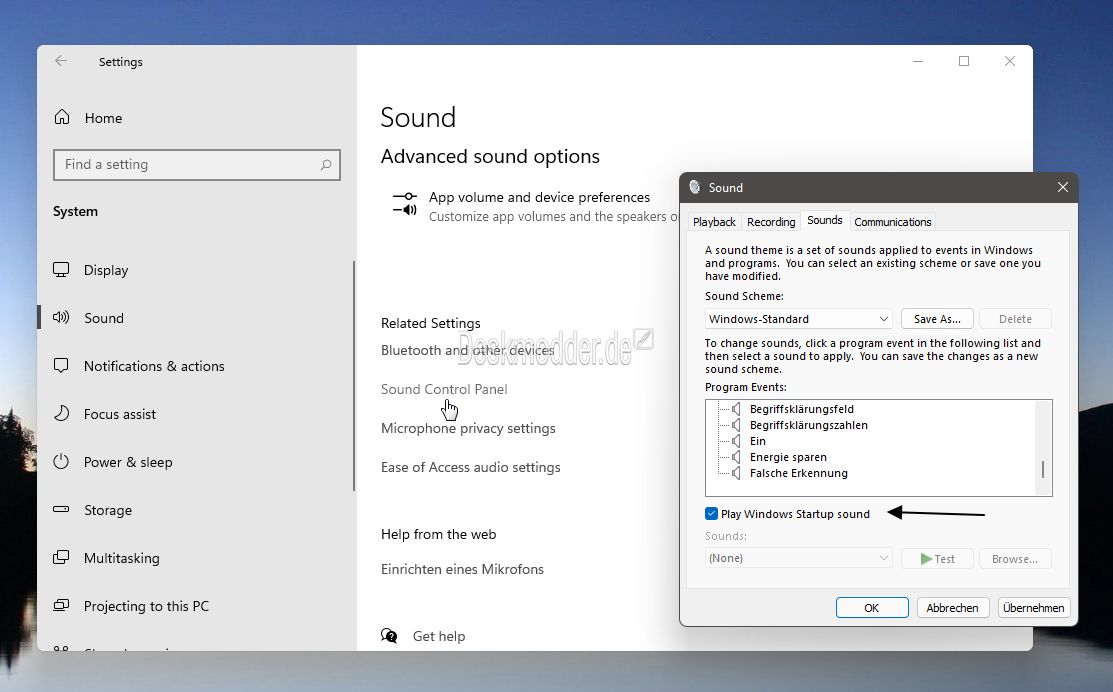The image size is (1113, 692).
Task: Click speaker icon beside Energie sparen
Action: (x=736, y=457)
